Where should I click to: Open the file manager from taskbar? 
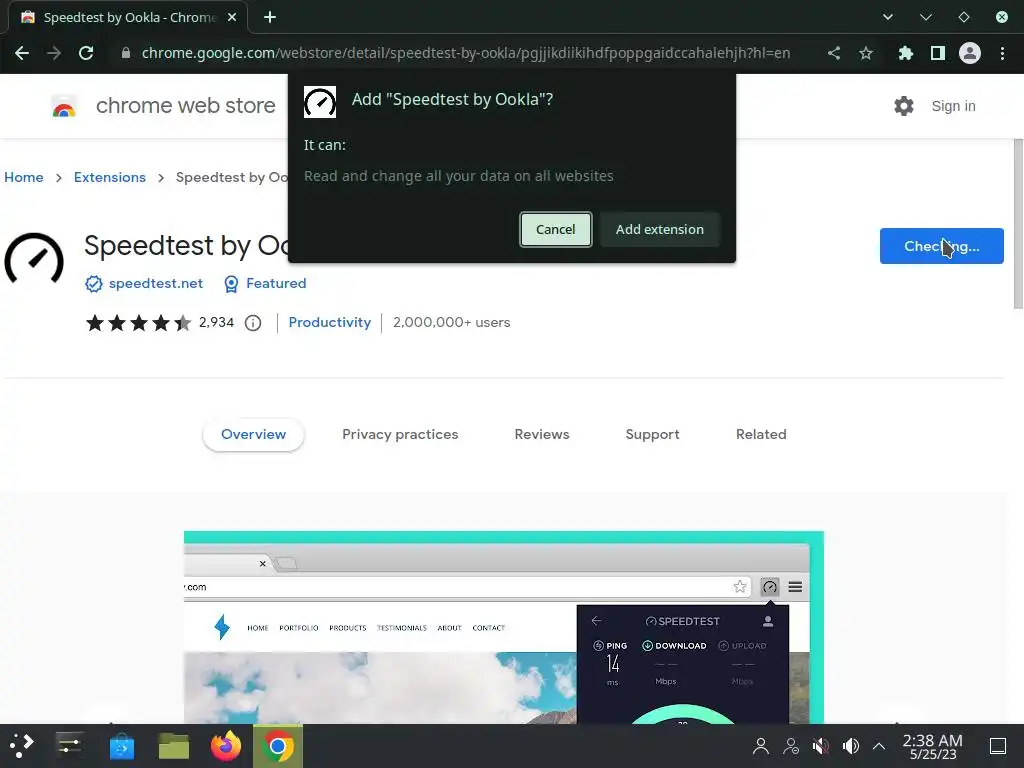[x=174, y=746]
